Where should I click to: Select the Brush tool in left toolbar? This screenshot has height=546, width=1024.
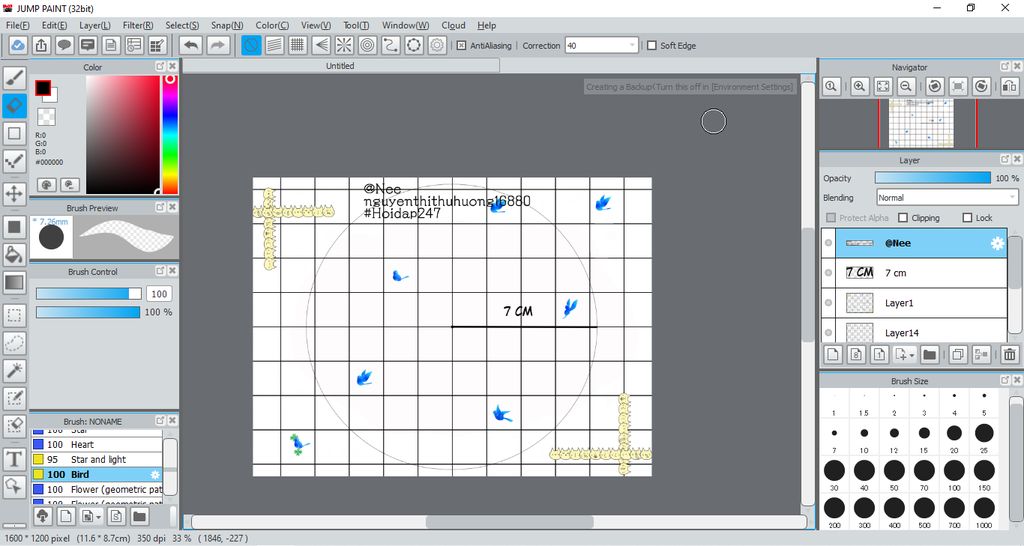click(14, 78)
